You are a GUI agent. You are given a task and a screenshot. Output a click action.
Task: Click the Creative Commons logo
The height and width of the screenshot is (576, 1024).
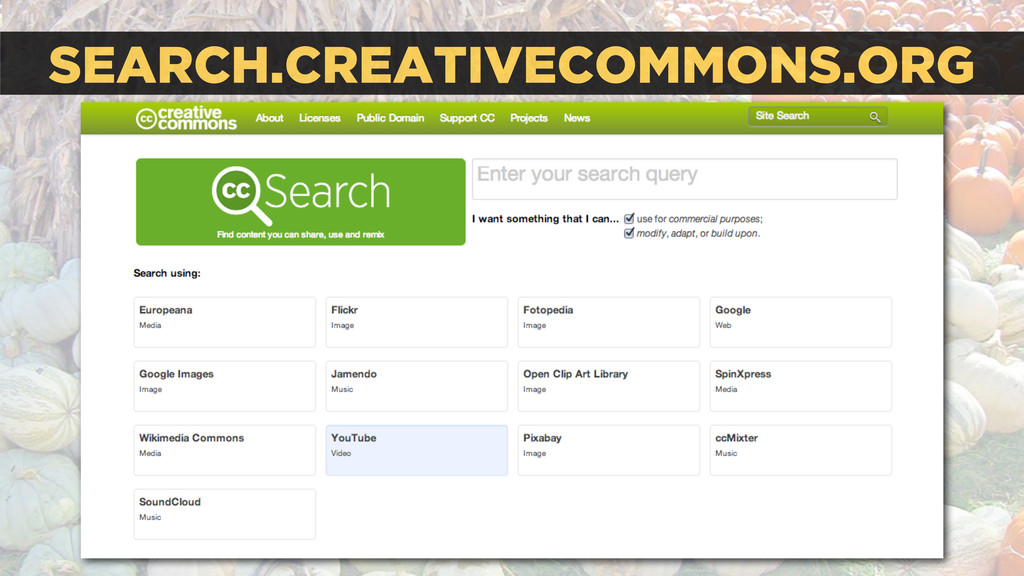186,118
